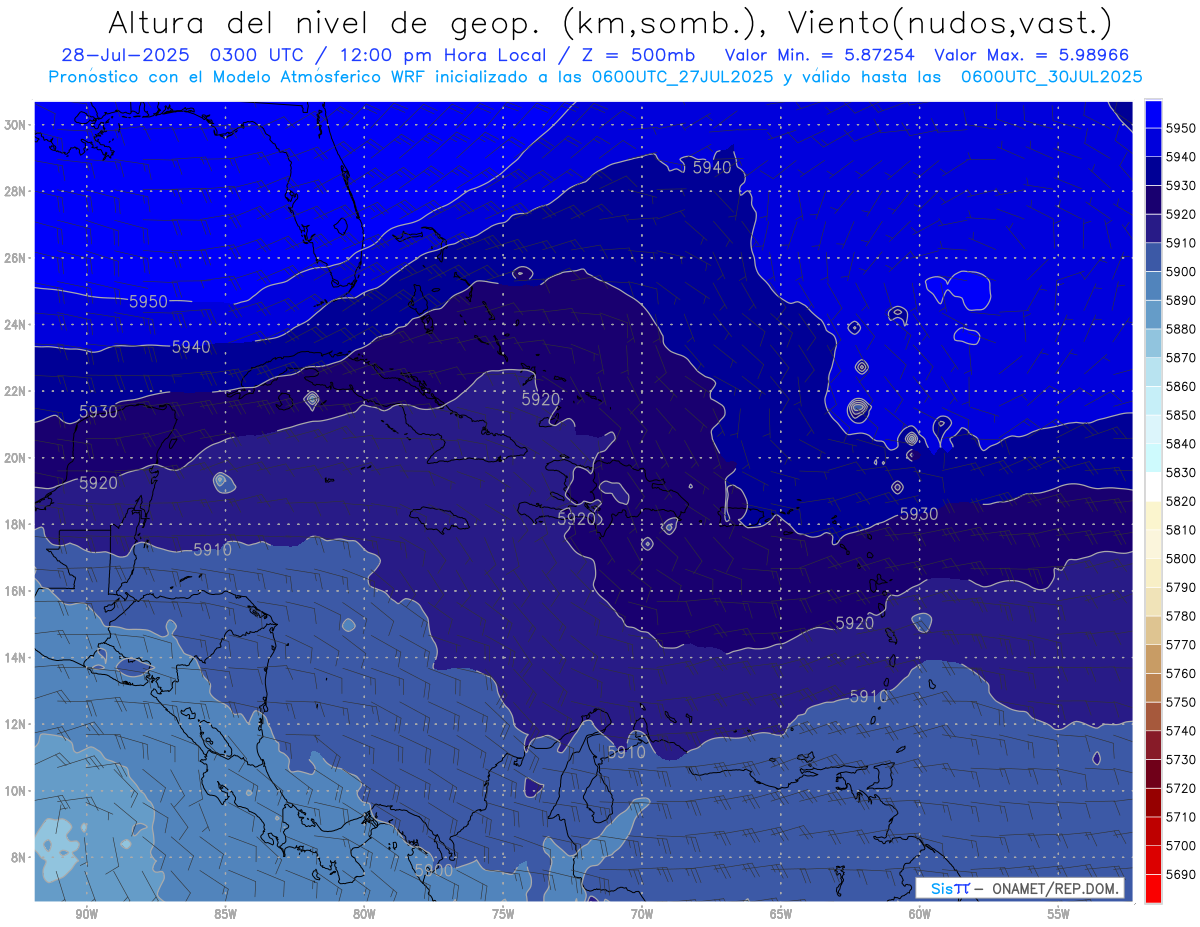
Task: Click the '90W' longitude axis label
Action: [x=86, y=914]
